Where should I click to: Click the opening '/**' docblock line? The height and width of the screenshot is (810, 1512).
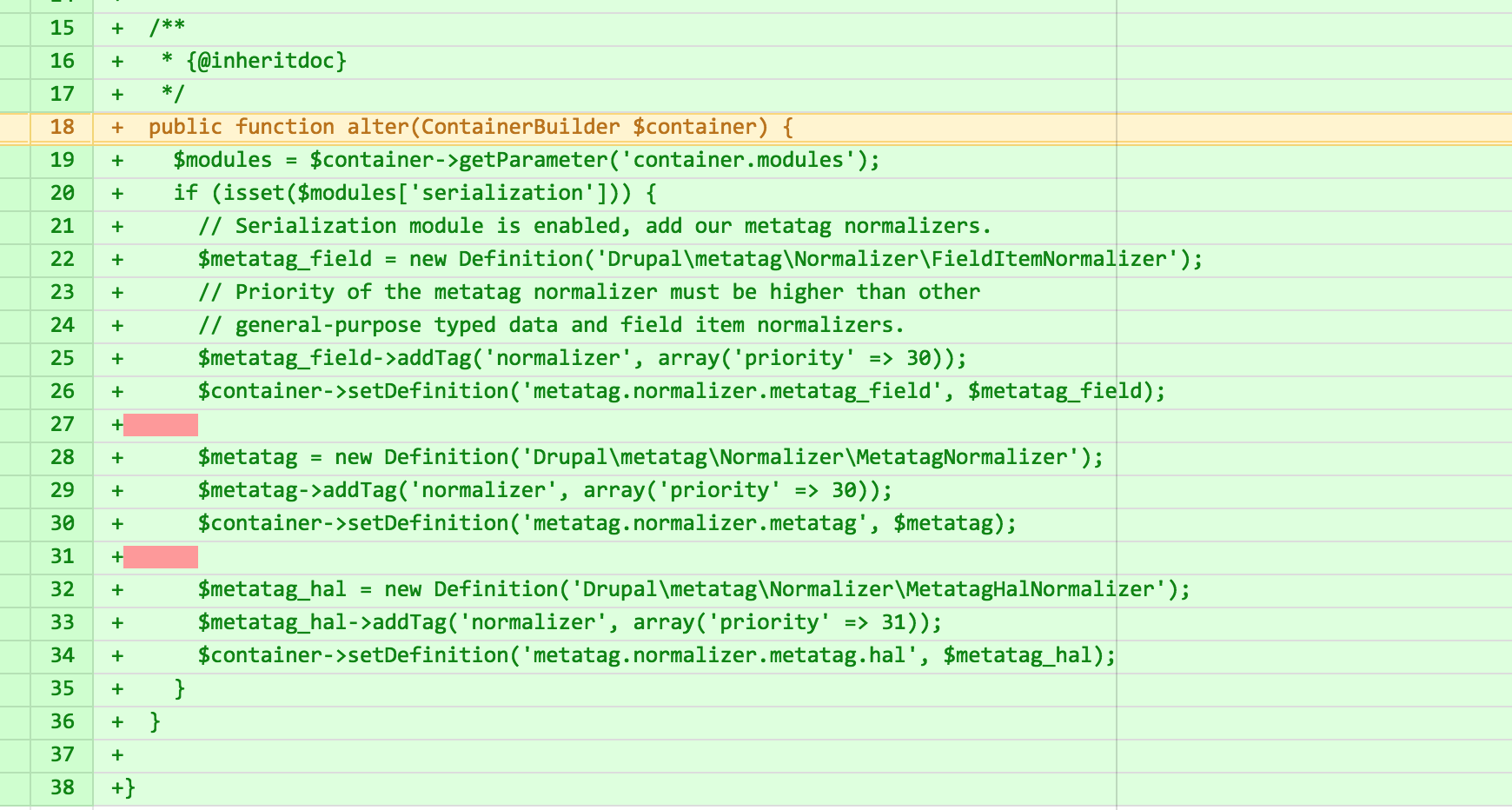click(x=167, y=28)
